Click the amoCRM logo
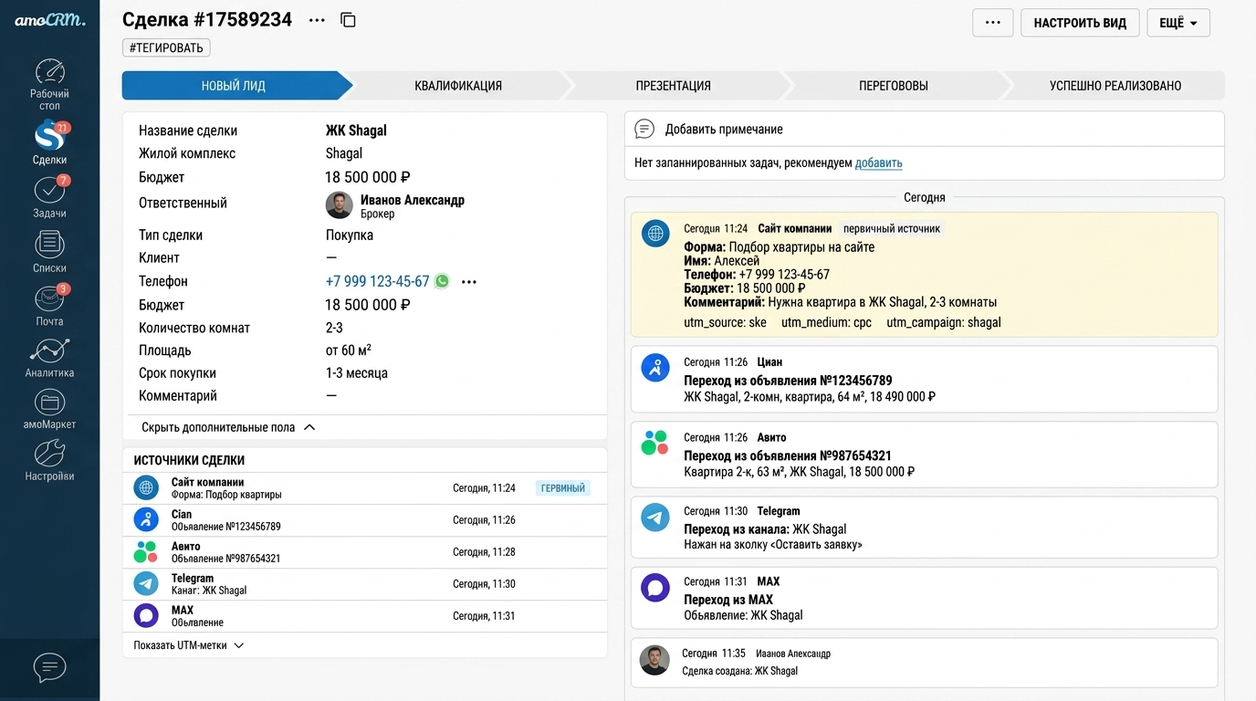This screenshot has height=701, width=1256. tap(49, 20)
